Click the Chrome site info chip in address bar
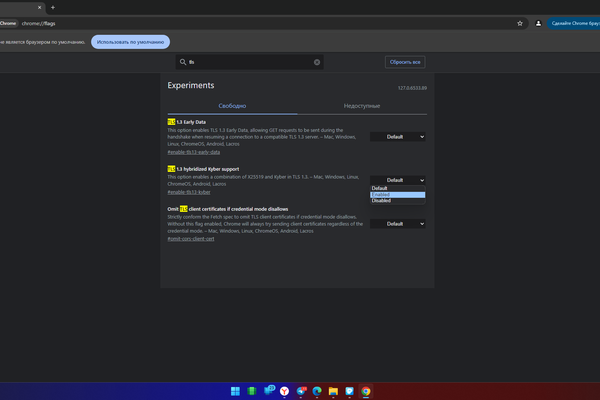The width and height of the screenshot is (600, 400). [8, 23]
